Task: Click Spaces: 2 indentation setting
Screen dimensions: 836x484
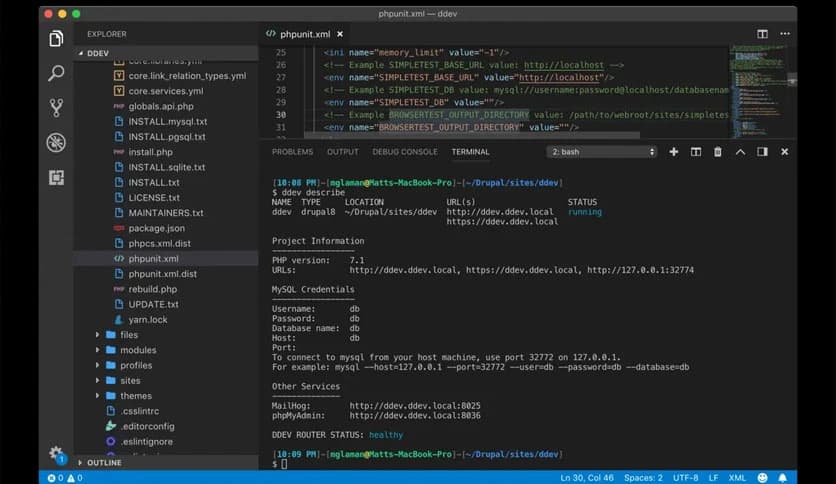Action: pyautogui.click(x=643, y=478)
